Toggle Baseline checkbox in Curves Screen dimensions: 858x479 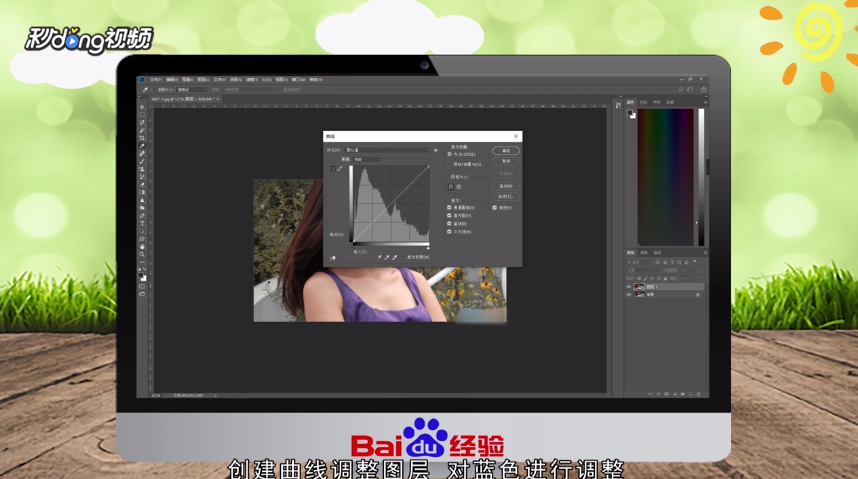click(x=449, y=224)
